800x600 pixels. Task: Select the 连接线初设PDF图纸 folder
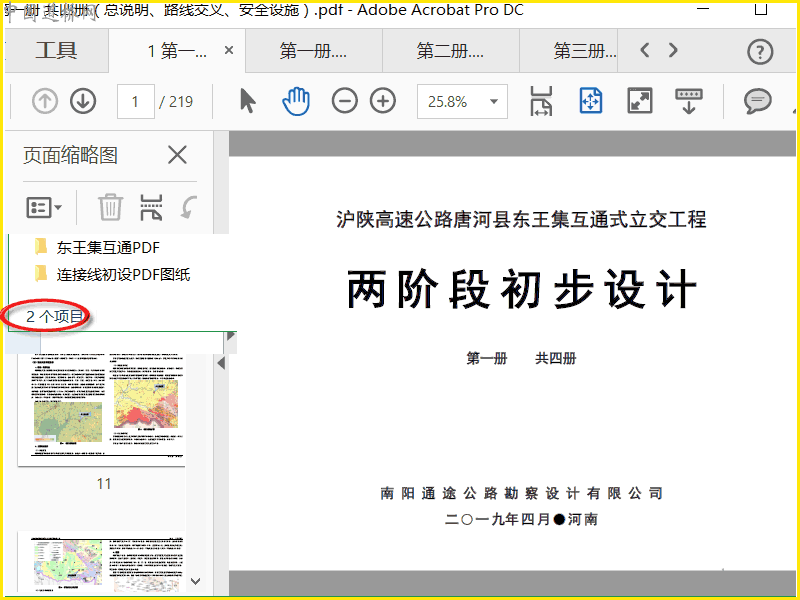tap(112, 274)
